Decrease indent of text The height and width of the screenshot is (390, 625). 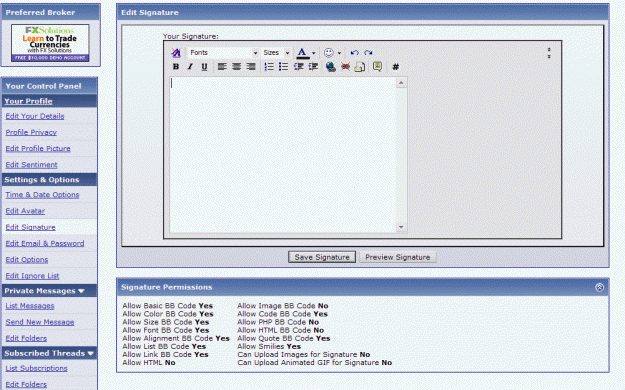click(298, 67)
